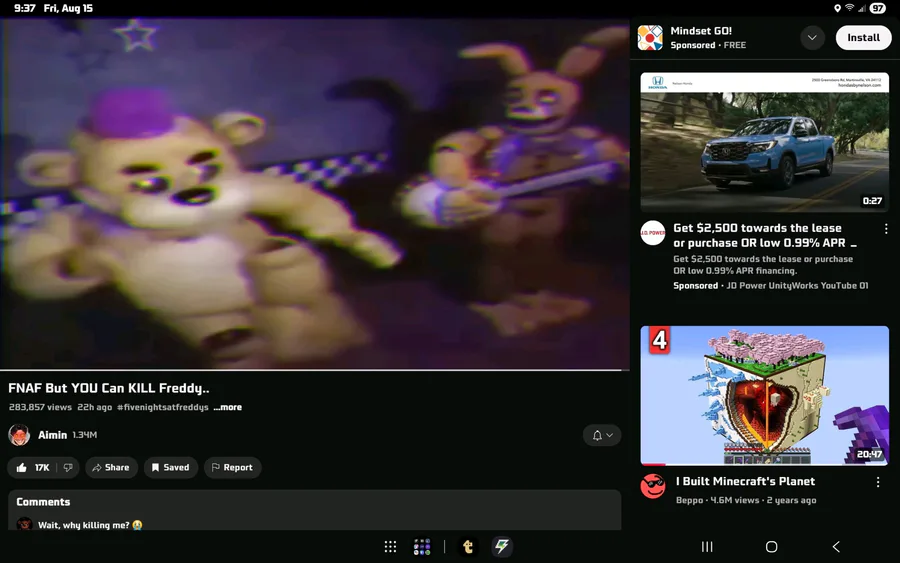Report the video with flag button

(232, 467)
